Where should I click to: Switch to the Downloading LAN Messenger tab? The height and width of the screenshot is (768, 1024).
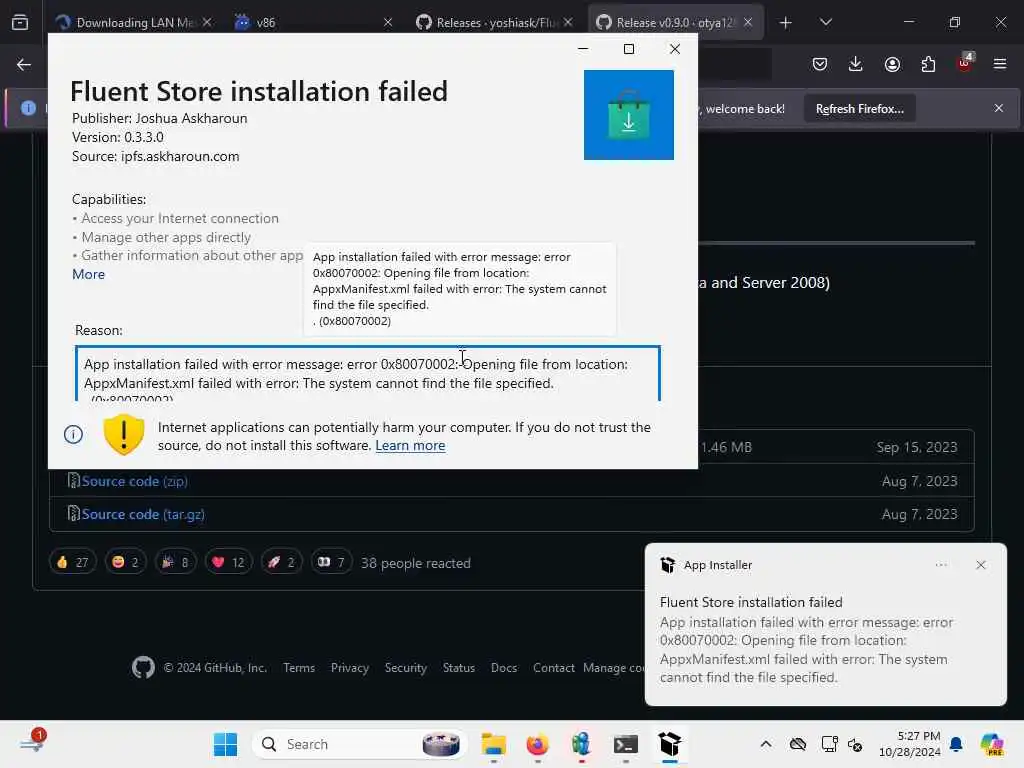pyautogui.click(x=134, y=22)
